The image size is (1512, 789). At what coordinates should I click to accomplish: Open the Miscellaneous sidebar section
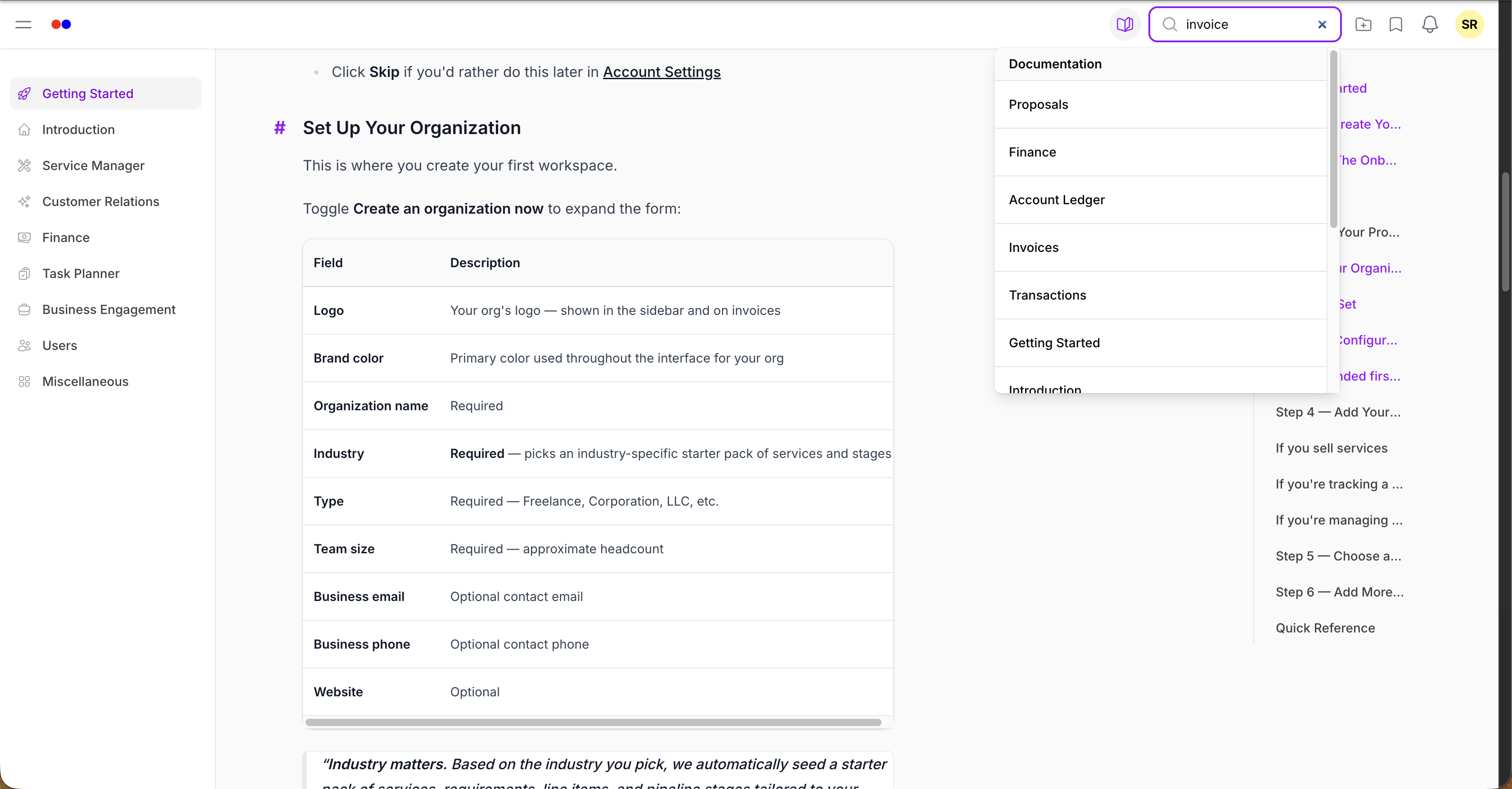(x=106, y=381)
